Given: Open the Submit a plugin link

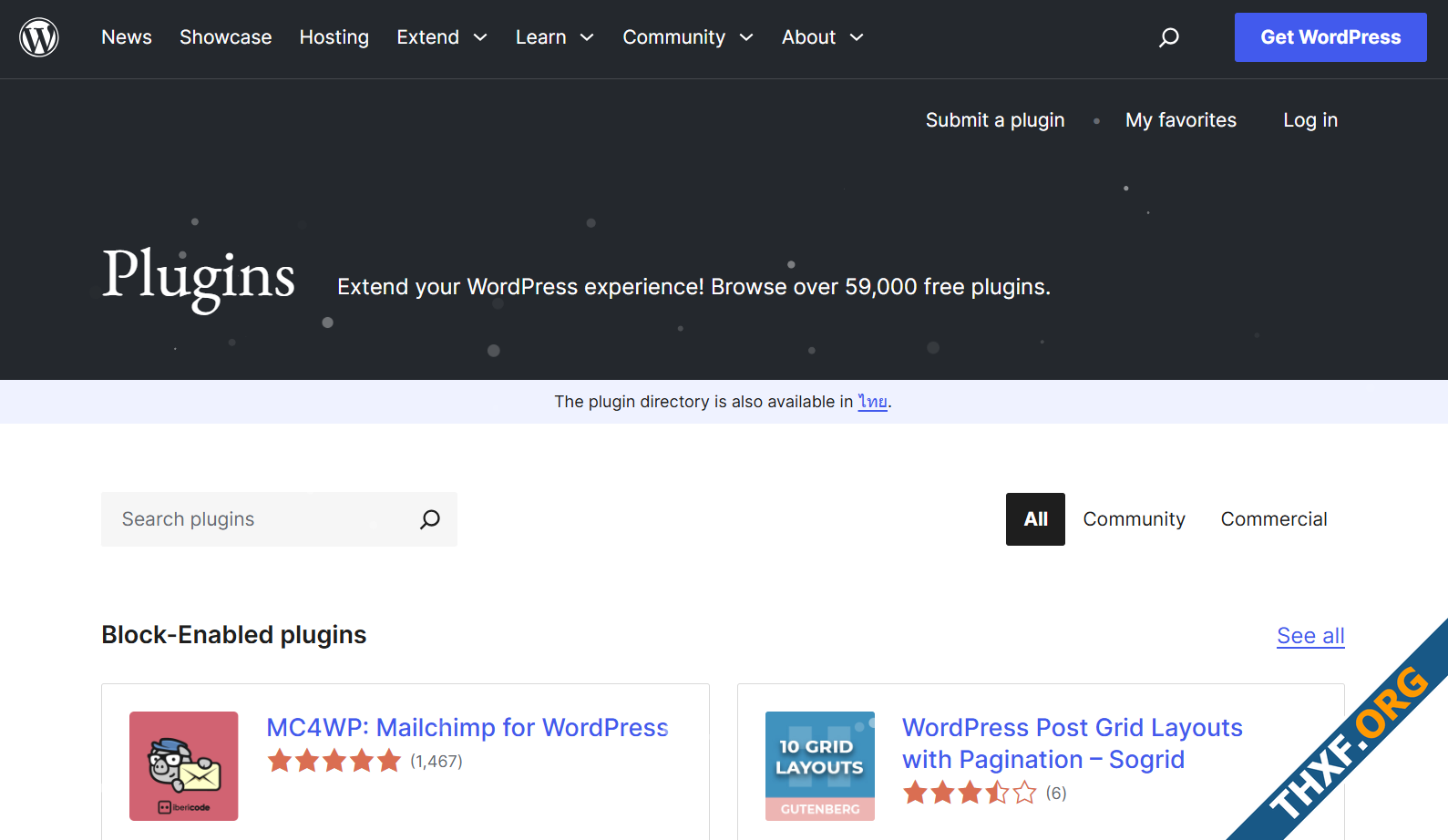Looking at the screenshot, I should [995, 120].
